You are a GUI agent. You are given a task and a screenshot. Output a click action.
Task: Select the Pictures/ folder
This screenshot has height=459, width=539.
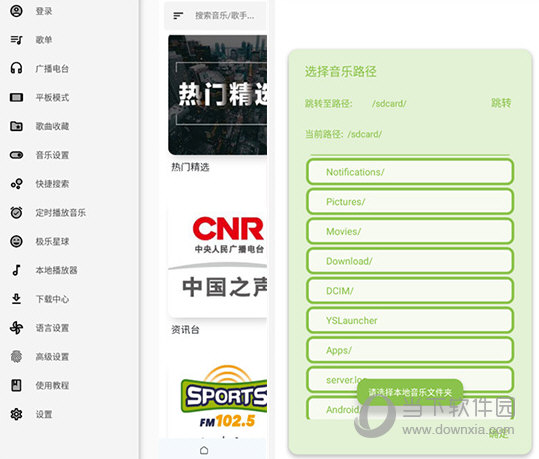[x=410, y=201]
